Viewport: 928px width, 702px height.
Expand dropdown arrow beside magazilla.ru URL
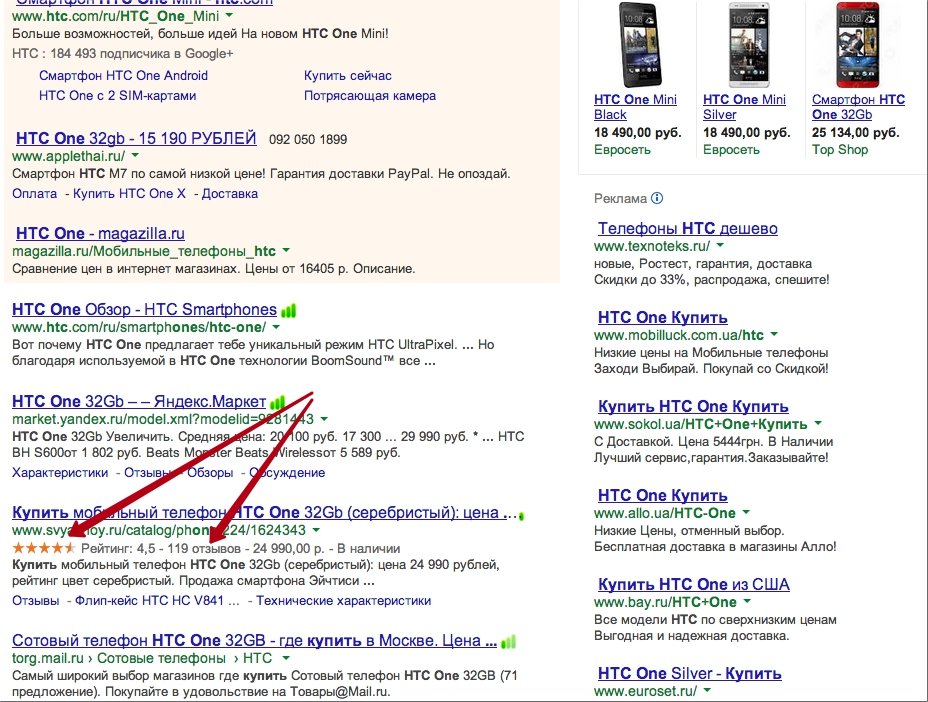point(286,251)
